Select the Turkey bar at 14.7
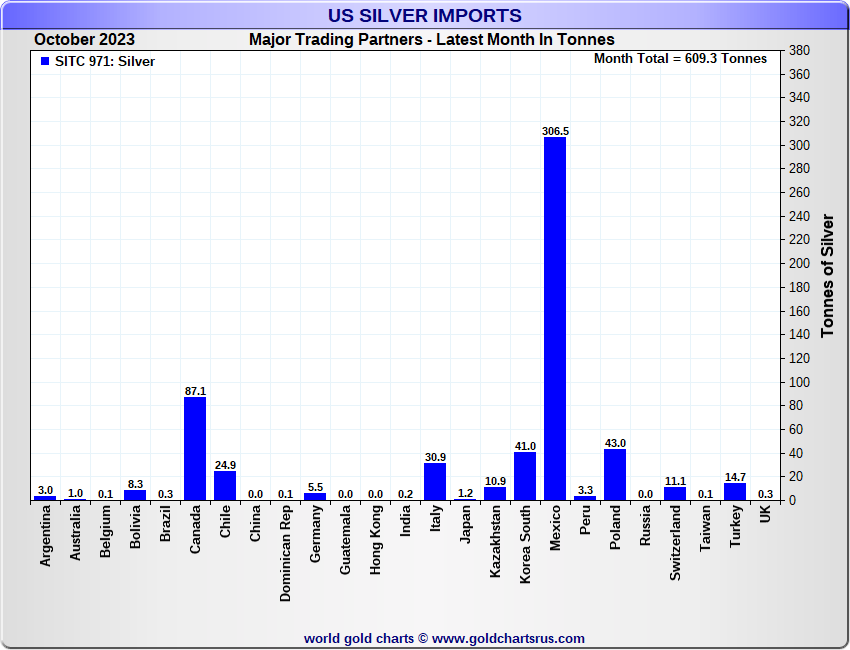The image size is (850, 650). click(x=735, y=491)
